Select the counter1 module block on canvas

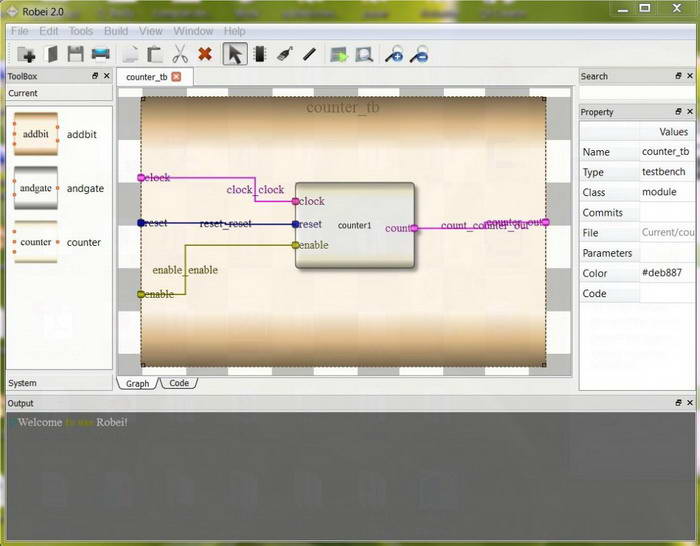tap(355, 226)
